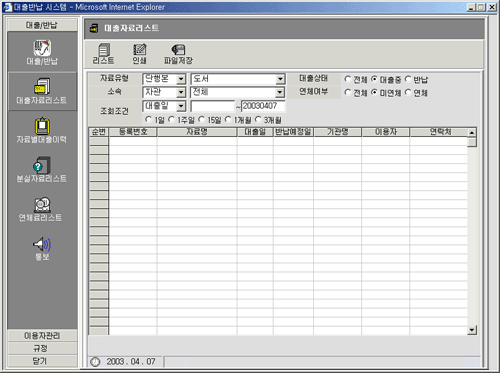Maximize the Internet Explorer window
Image resolution: width=500 pixels, height=373 pixels.
481,7
